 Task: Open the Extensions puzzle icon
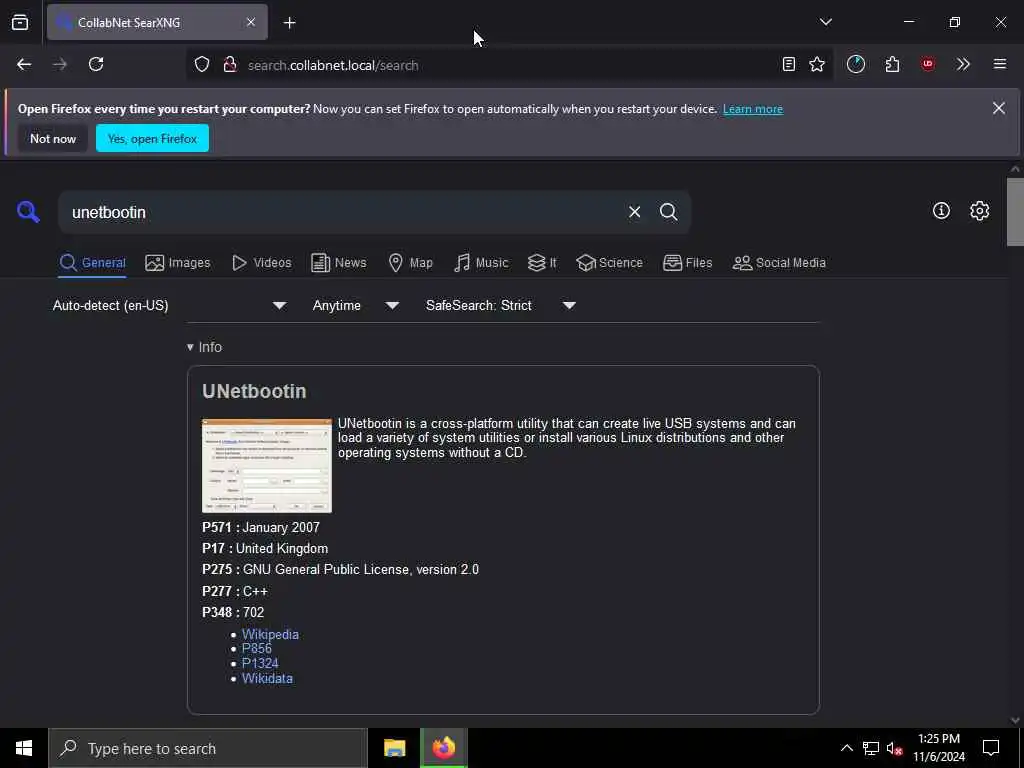[892, 64]
